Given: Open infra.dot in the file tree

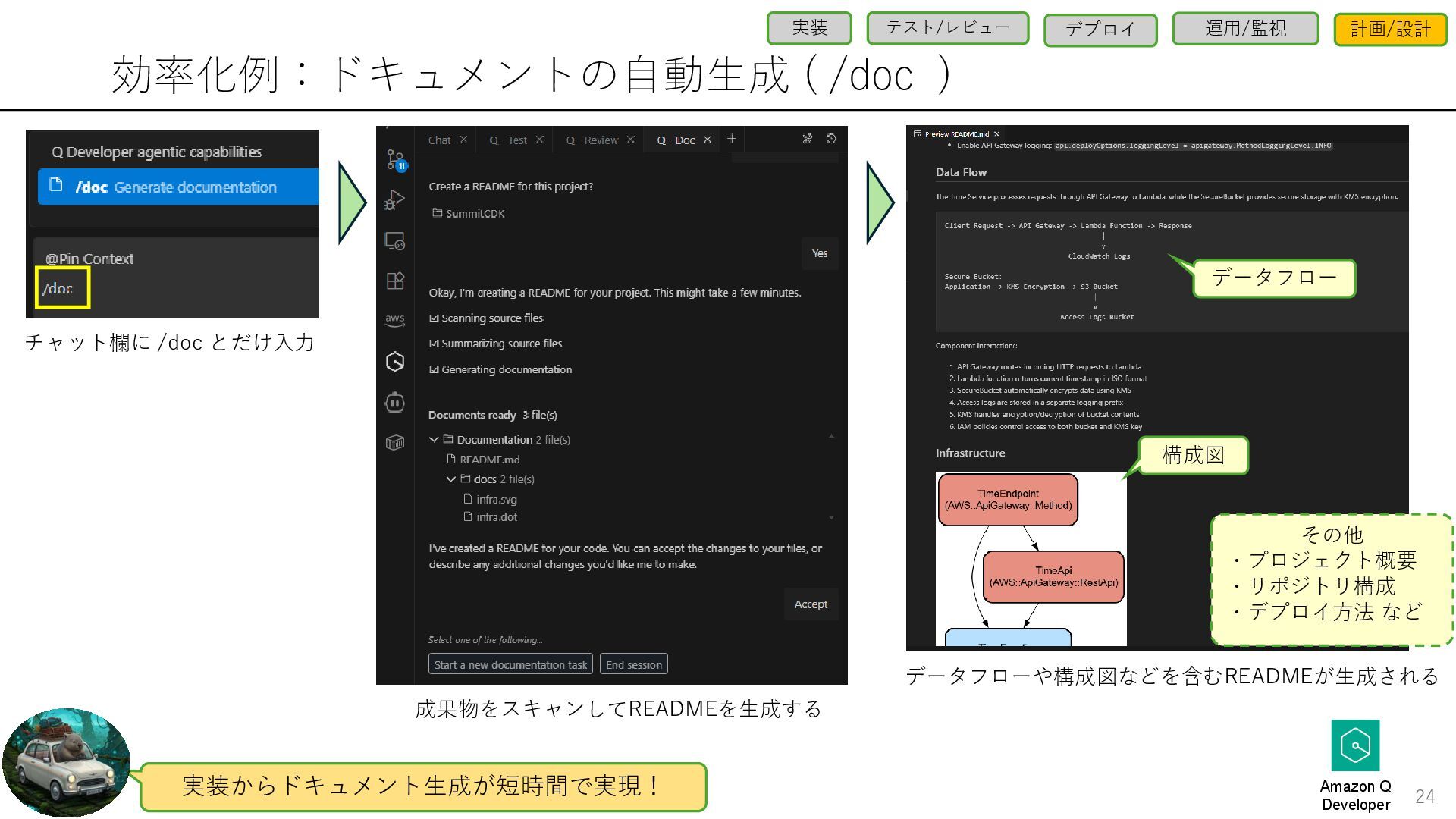Looking at the screenshot, I should click(497, 517).
